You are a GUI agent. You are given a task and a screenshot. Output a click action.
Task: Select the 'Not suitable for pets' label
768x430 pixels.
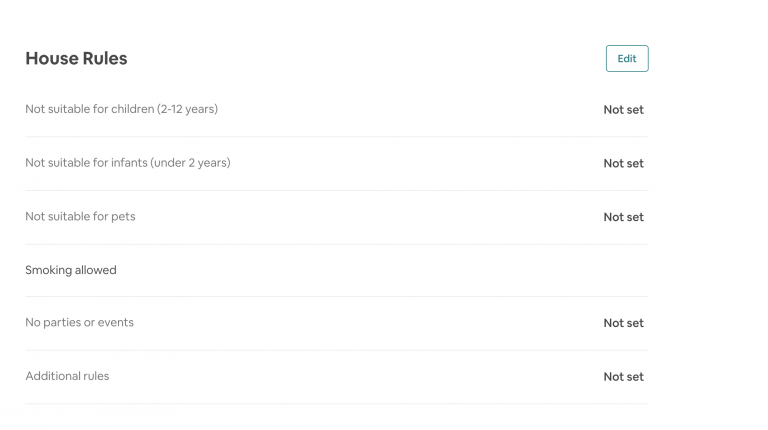click(80, 216)
